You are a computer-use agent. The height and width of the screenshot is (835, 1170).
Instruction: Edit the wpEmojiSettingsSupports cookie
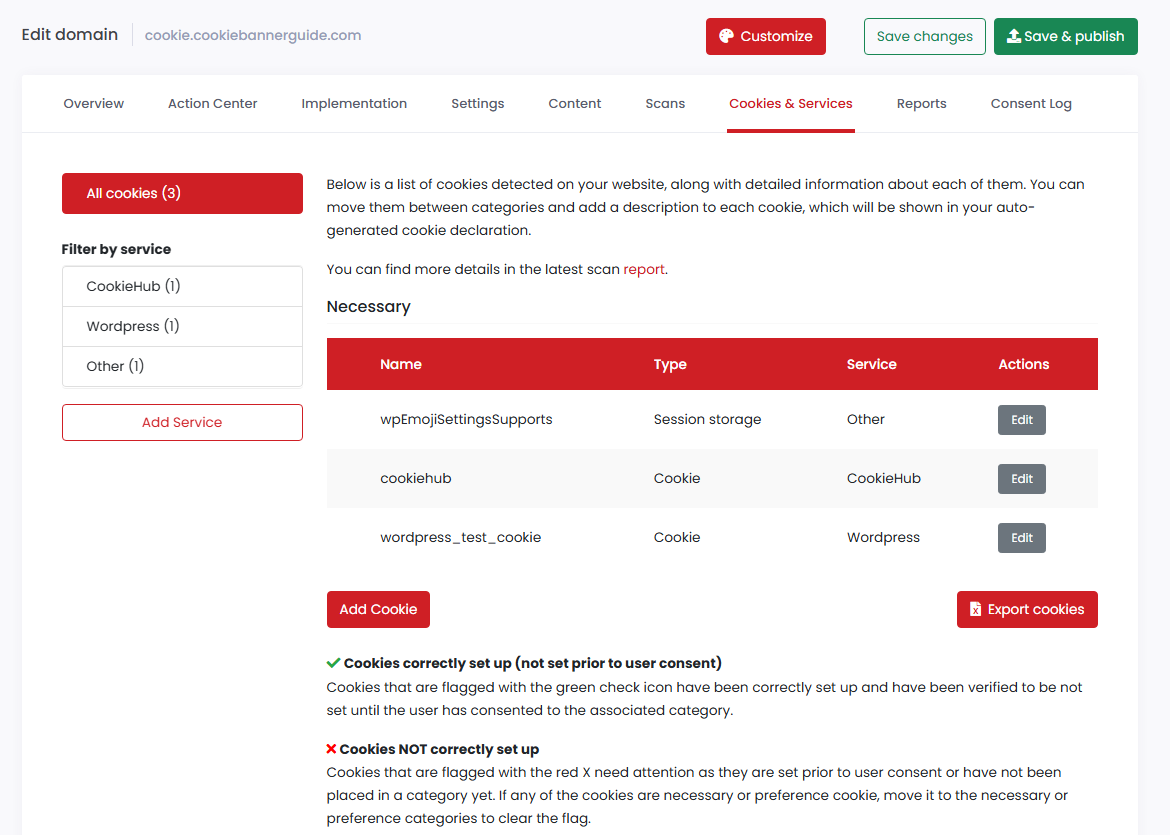[x=1022, y=419]
